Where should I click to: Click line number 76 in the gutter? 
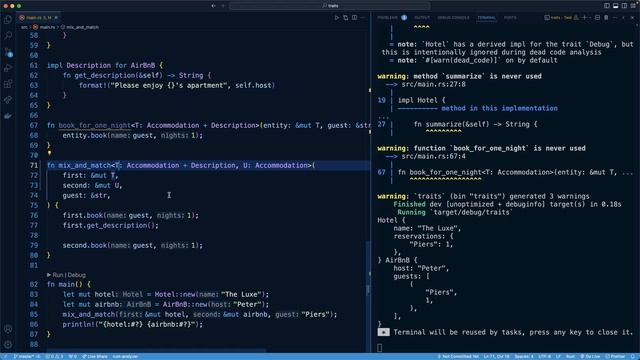(34, 215)
